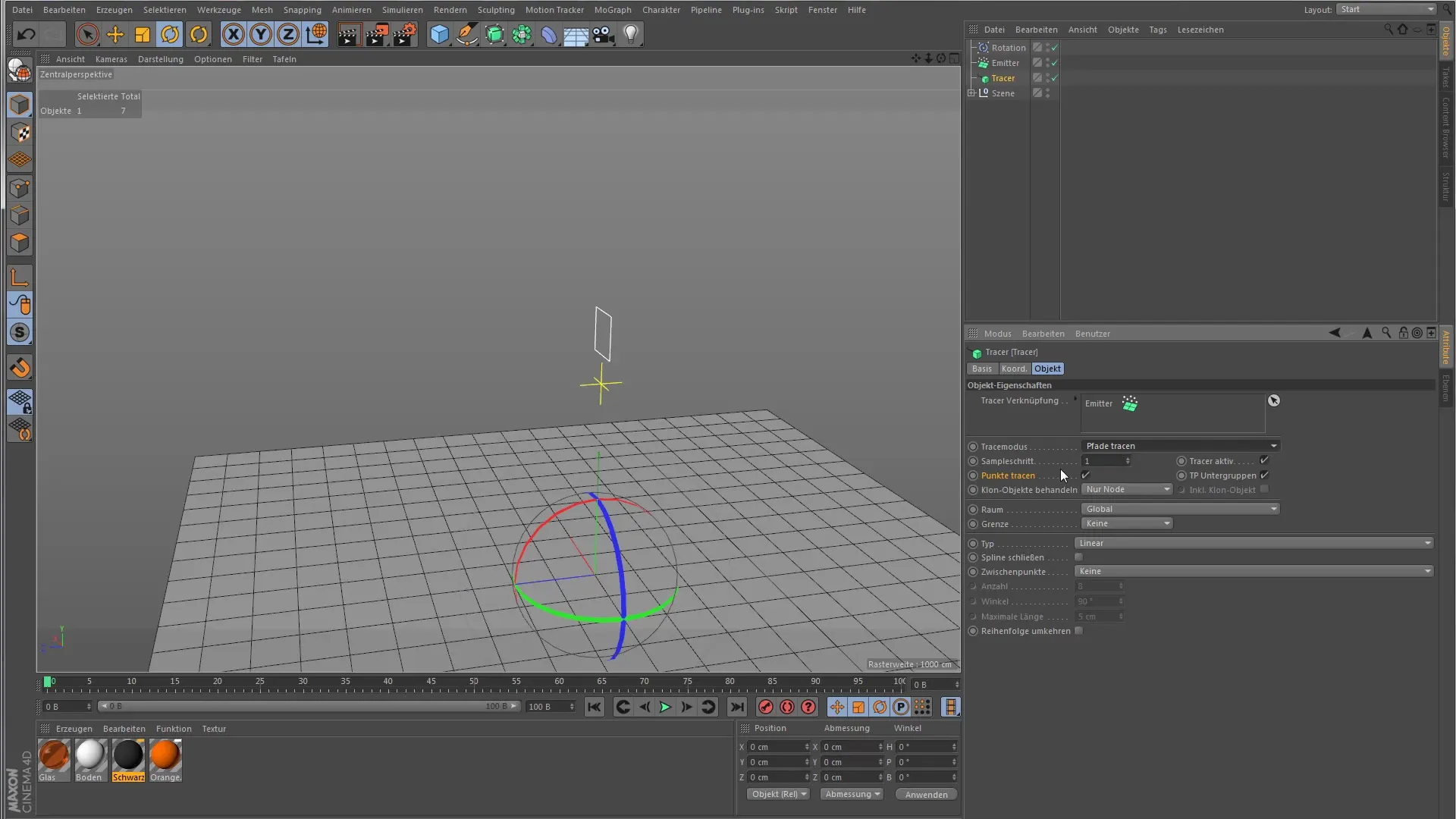Switch to Basis tab
The width and height of the screenshot is (1456, 819).
point(982,369)
